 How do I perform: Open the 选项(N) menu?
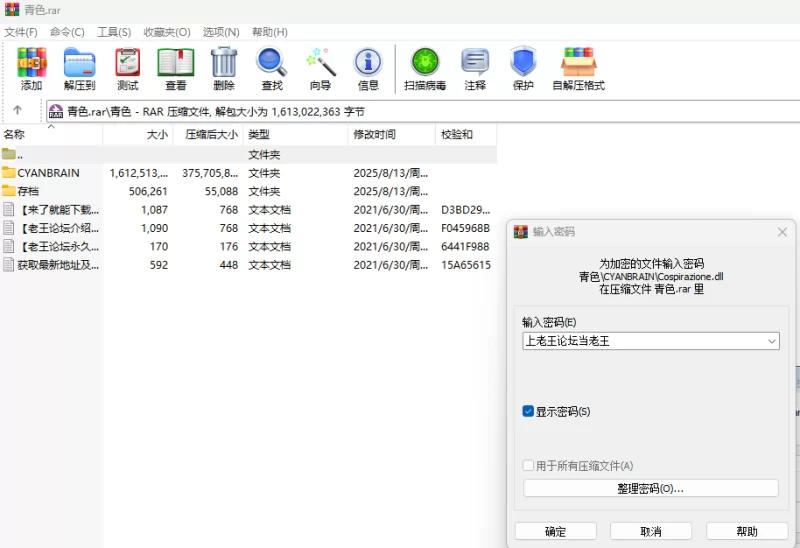click(x=221, y=32)
